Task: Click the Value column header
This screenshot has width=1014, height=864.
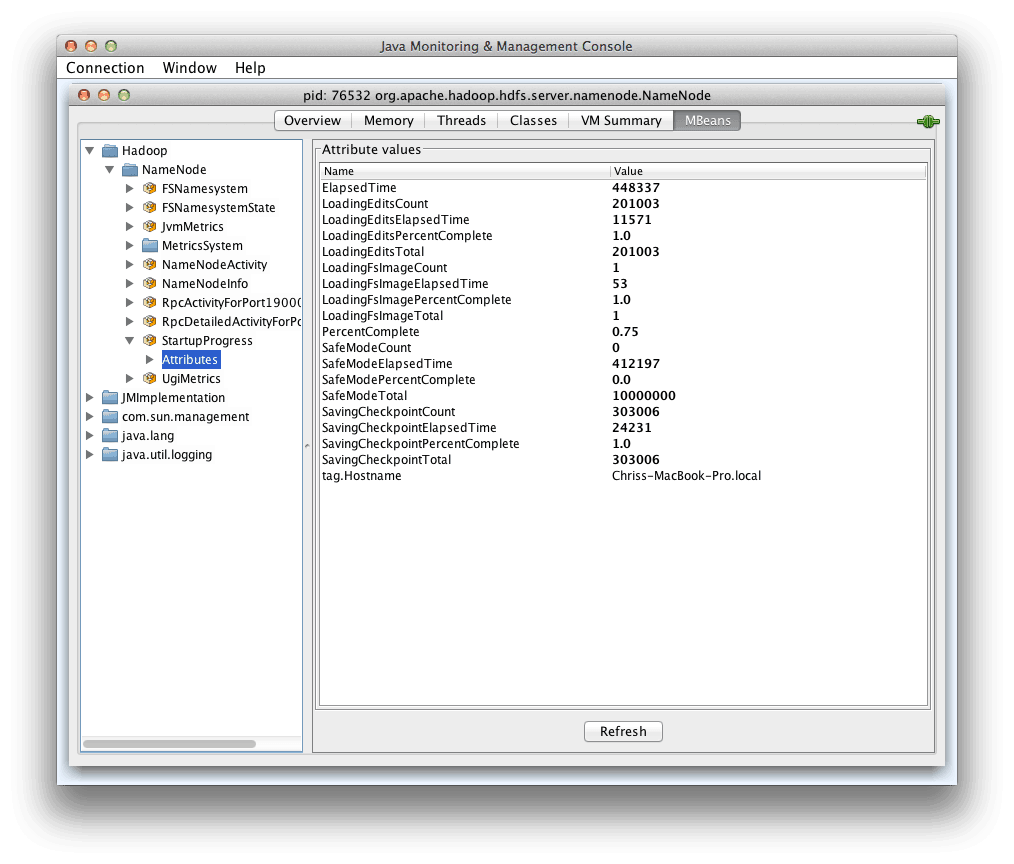Action: click(768, 171)
